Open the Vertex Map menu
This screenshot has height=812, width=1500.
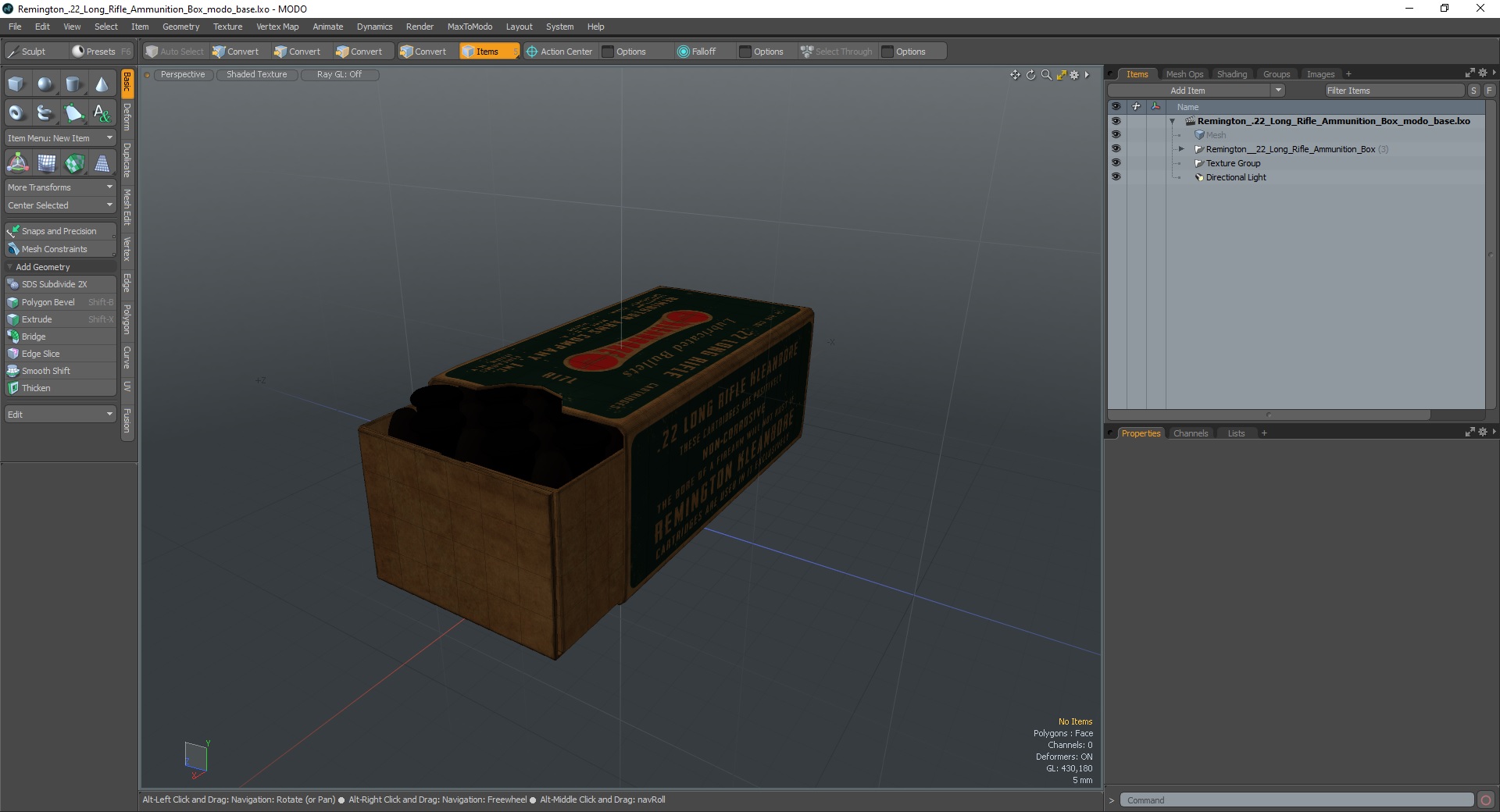coord(277,27)
